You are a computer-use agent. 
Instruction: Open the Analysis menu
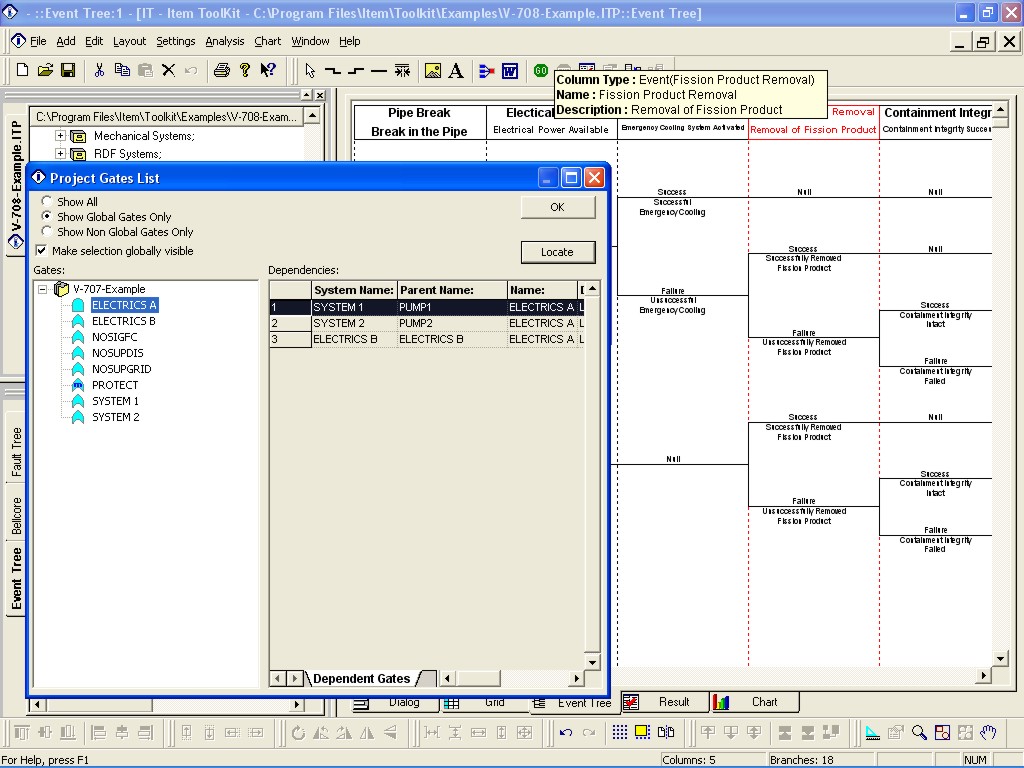[225, 41]
